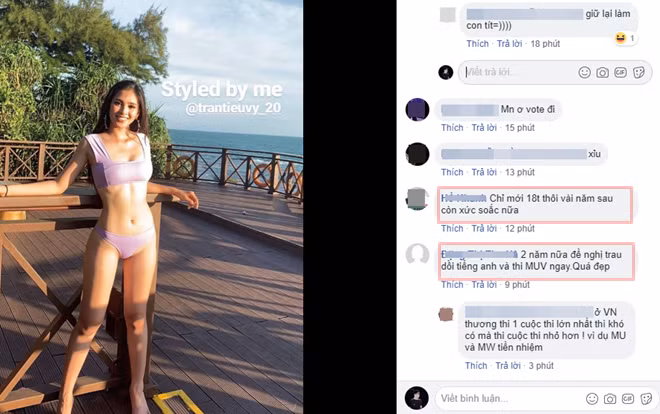The image size is (660, 414).
Task: Open emoji picker in bottom comment box
Action: [x=592, y=398]
